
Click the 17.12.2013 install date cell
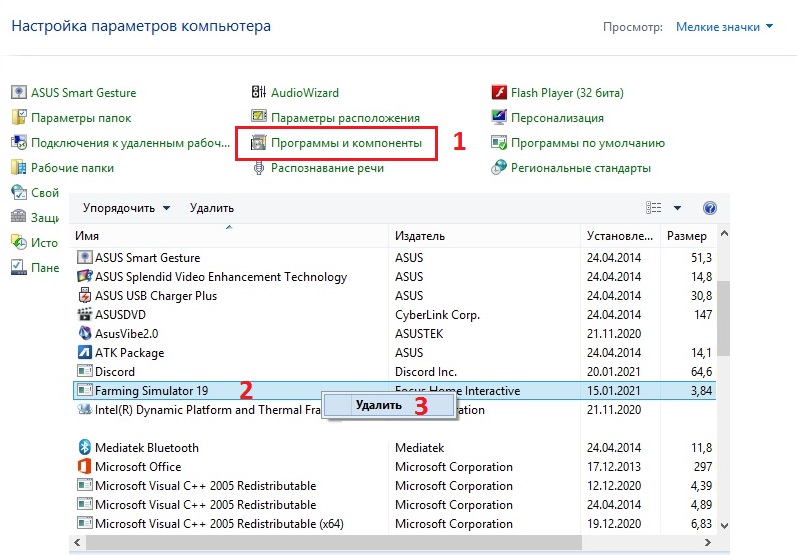pyautogui.click(x=614, y=467)
